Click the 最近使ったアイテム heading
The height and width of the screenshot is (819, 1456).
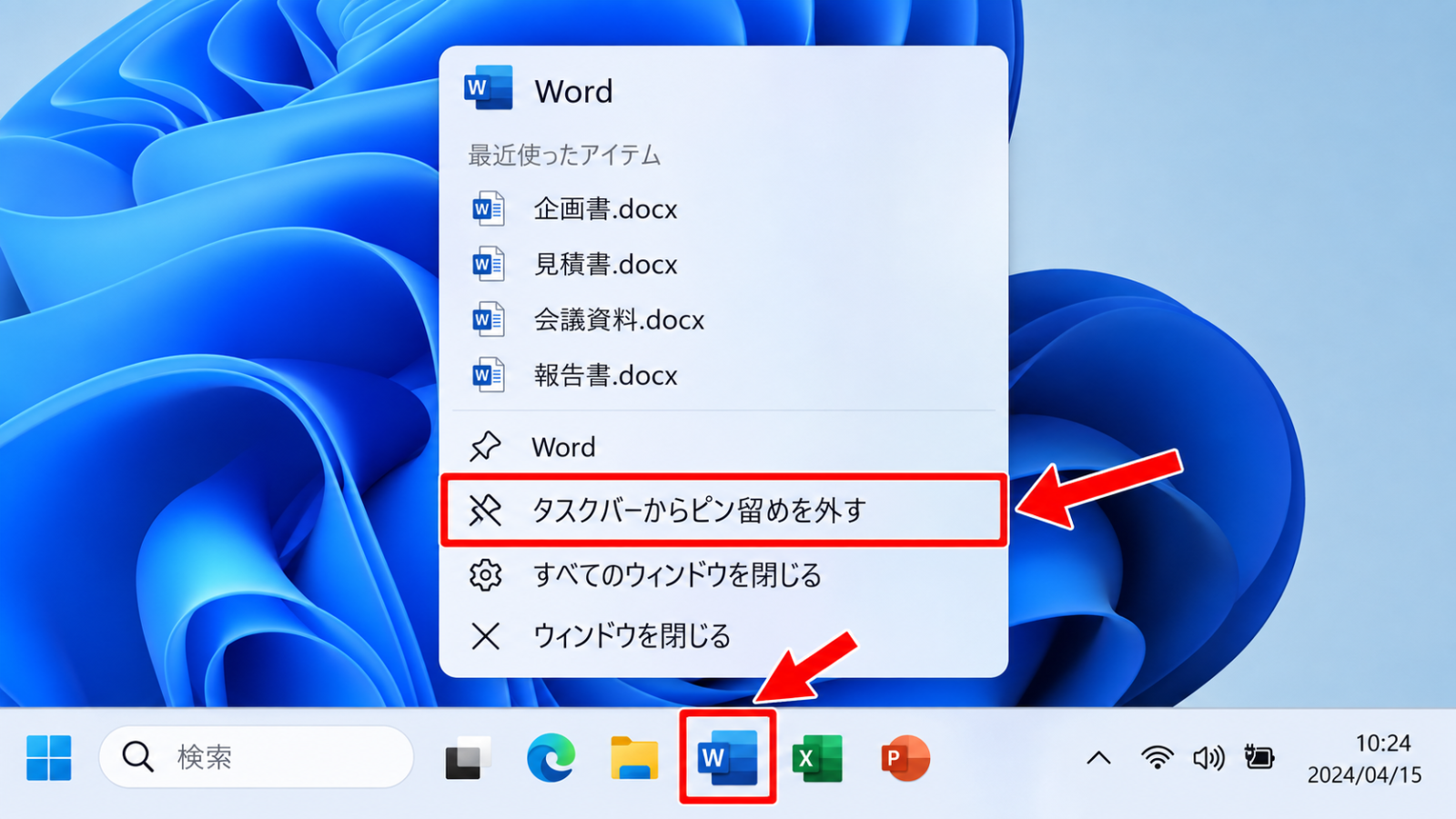pyautogui.click(x=564, y=156)
